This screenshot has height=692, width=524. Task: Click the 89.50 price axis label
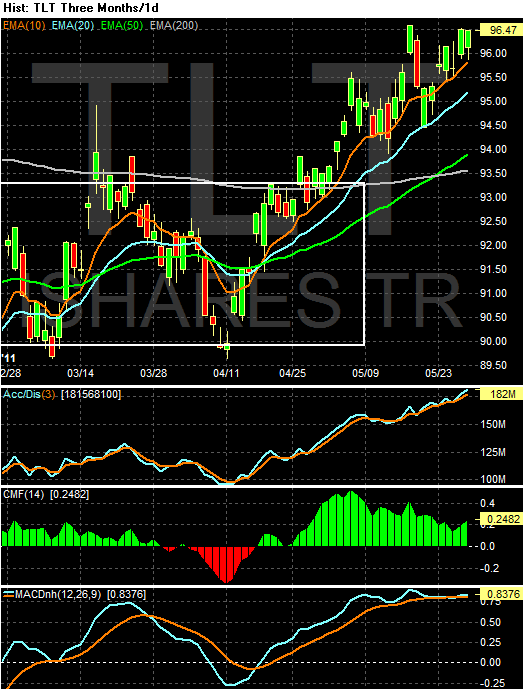point(494,365)
